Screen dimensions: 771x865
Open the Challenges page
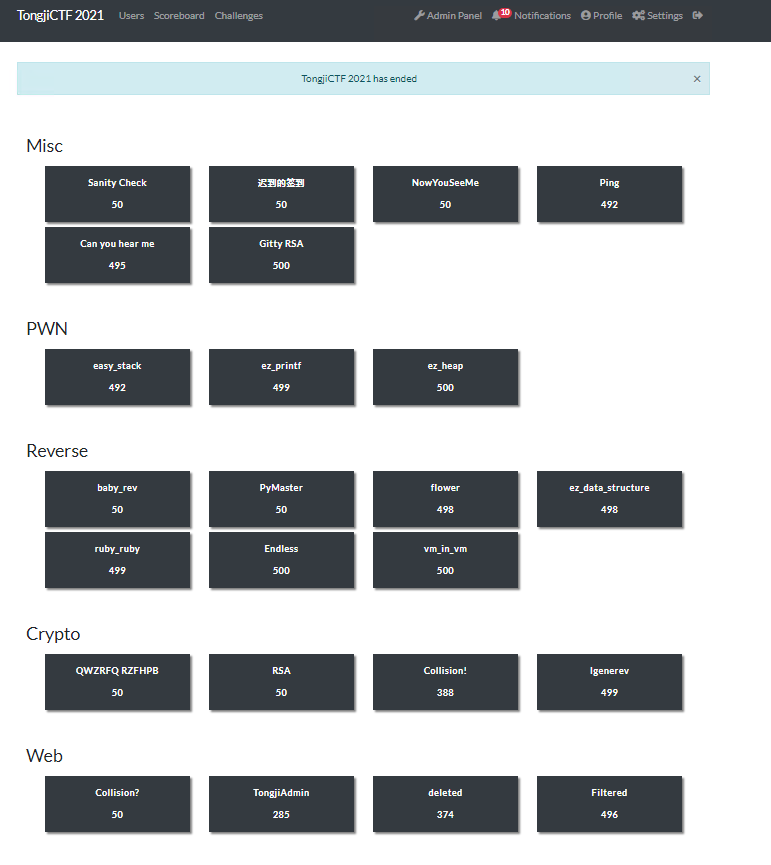[x=239, y=15]
